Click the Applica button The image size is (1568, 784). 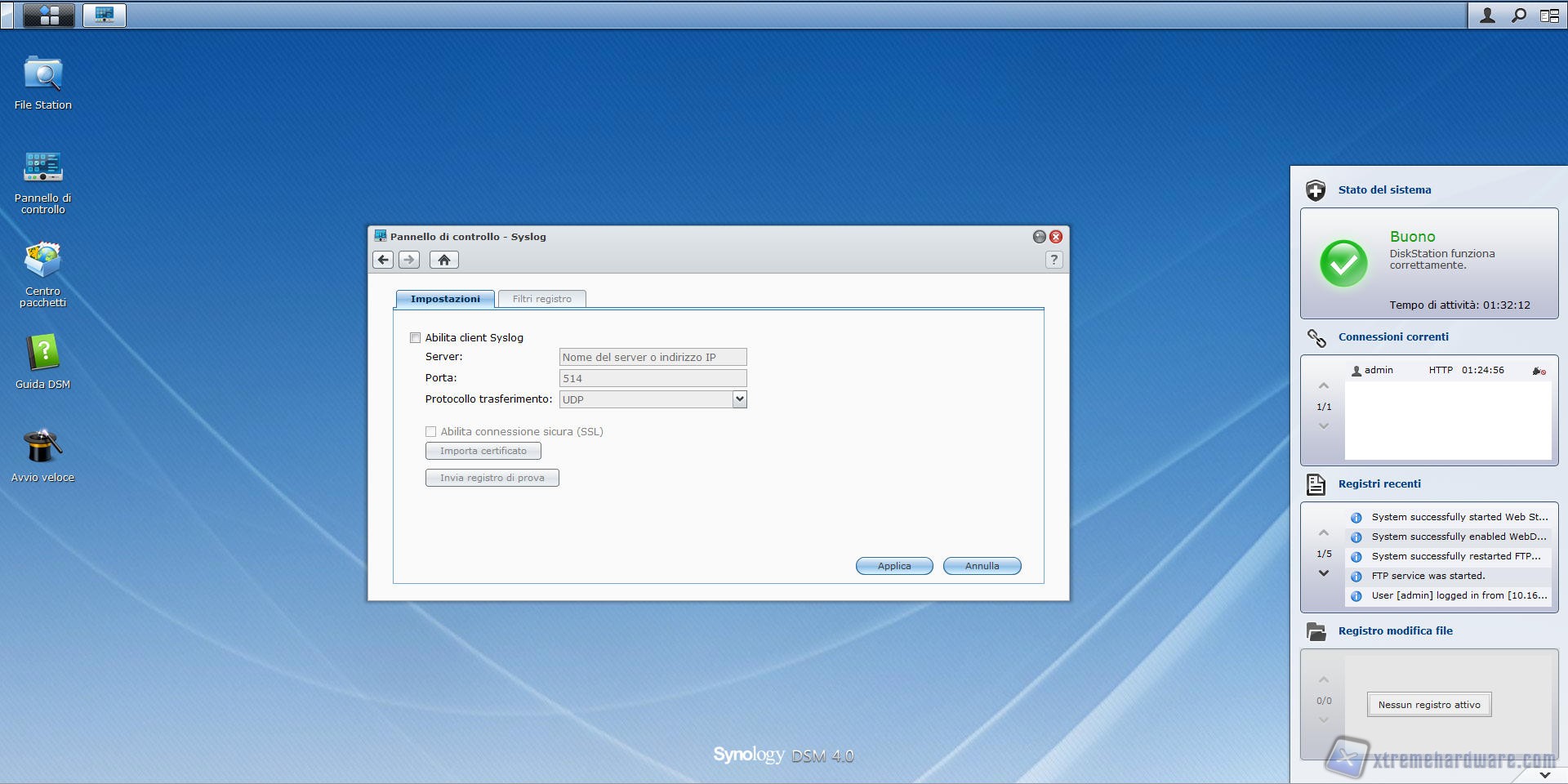(x=893, y=566)
